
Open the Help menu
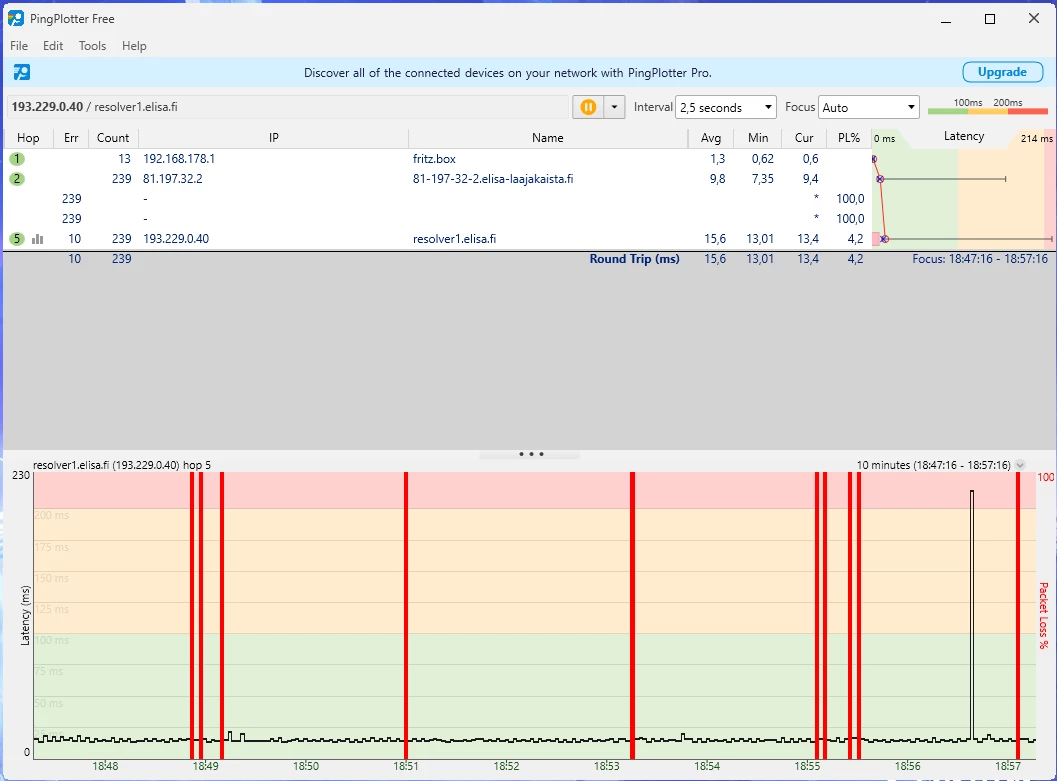[134, 46]
